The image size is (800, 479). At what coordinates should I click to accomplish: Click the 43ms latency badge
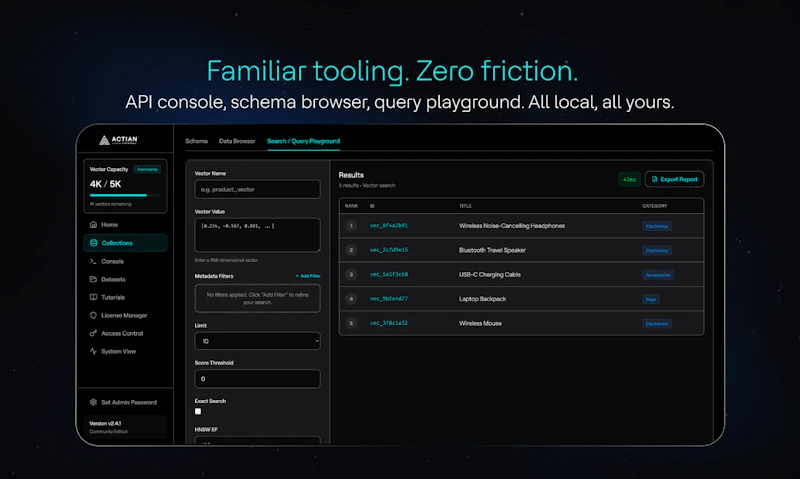click(x=630, y=180)
